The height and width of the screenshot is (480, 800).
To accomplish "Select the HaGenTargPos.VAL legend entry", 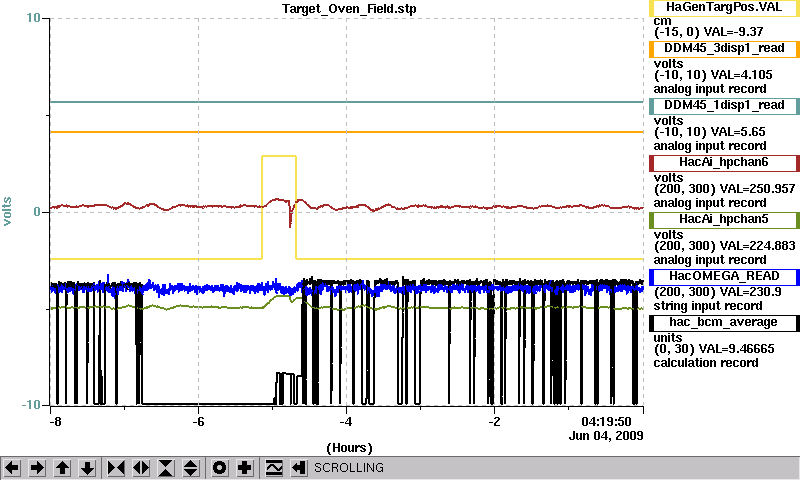I will click(724, 8).
